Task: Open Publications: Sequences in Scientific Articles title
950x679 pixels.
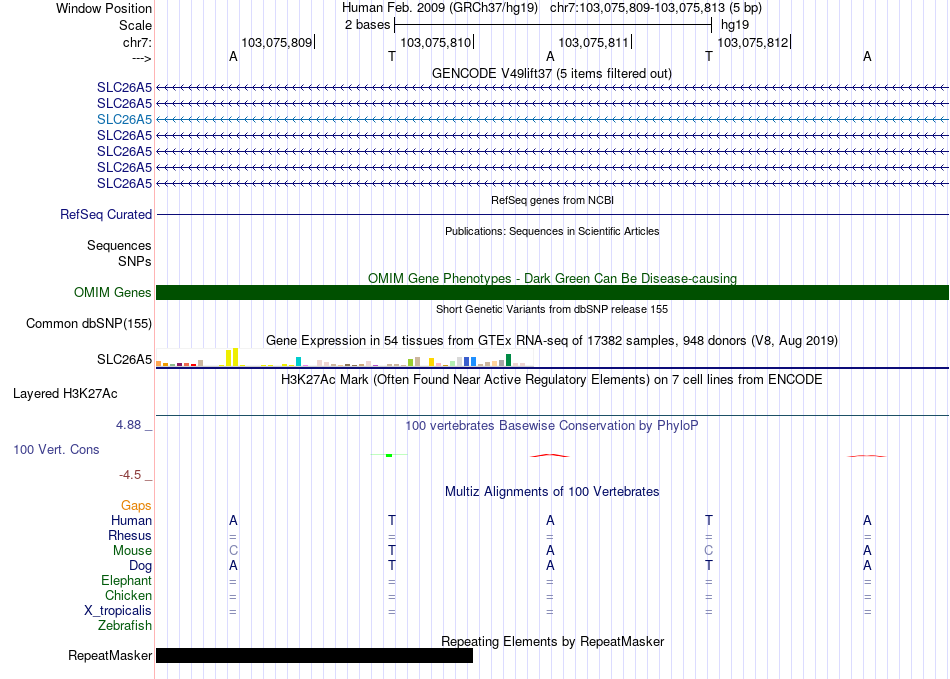Action: 552,231
